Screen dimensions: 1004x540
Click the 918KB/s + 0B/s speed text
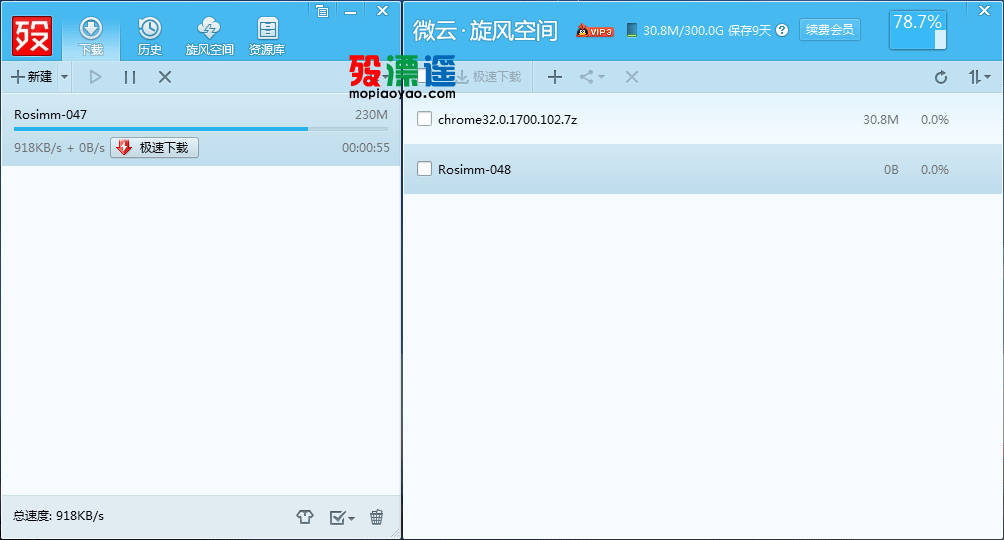pyautogui.click(x=59, y=147)
